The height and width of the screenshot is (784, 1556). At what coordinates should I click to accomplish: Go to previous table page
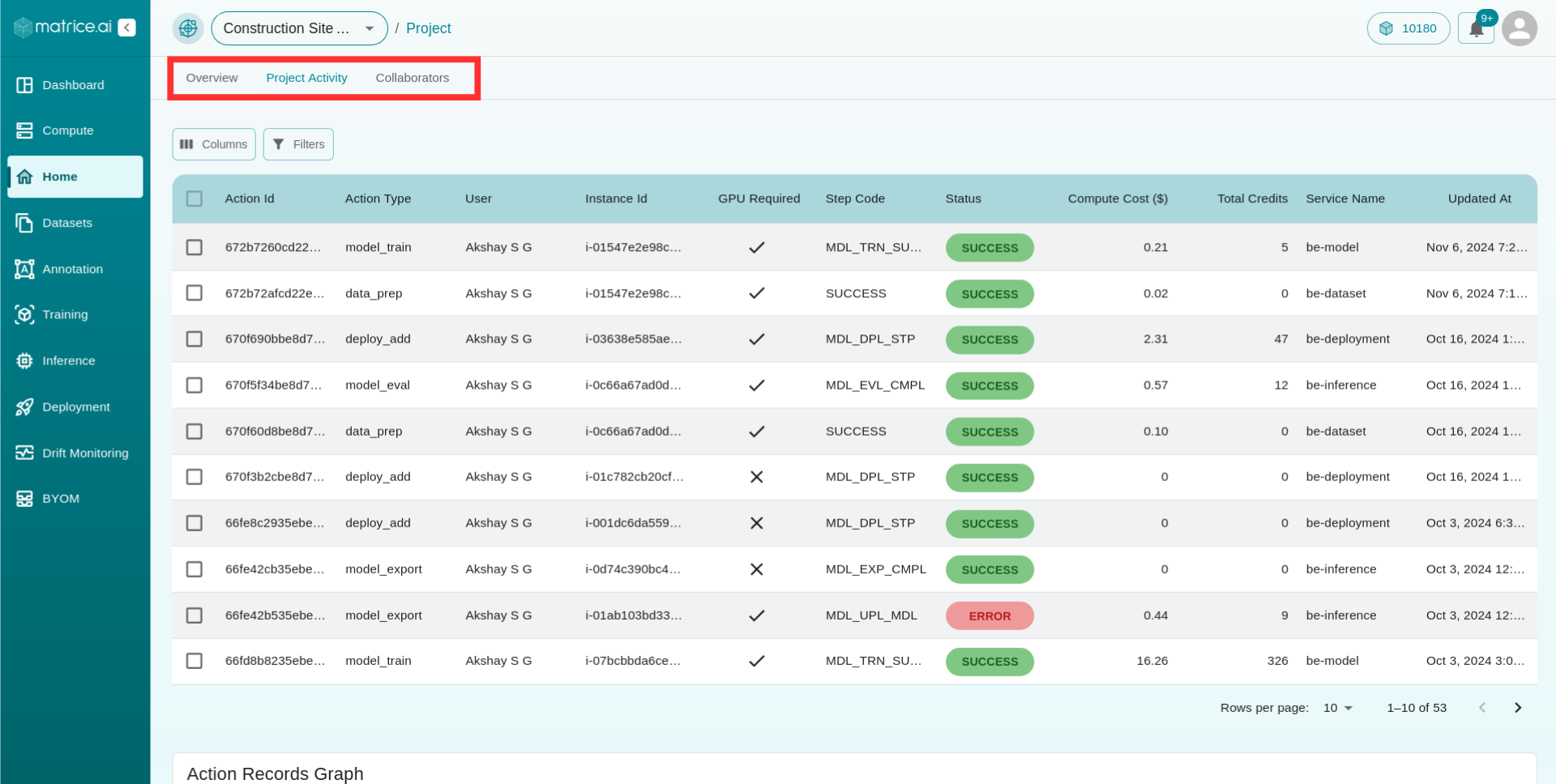point(1482,708)
